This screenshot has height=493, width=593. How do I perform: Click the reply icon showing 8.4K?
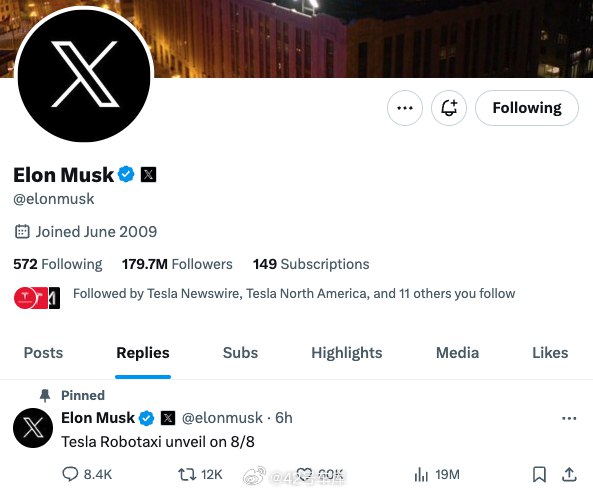tap(70, 474)
